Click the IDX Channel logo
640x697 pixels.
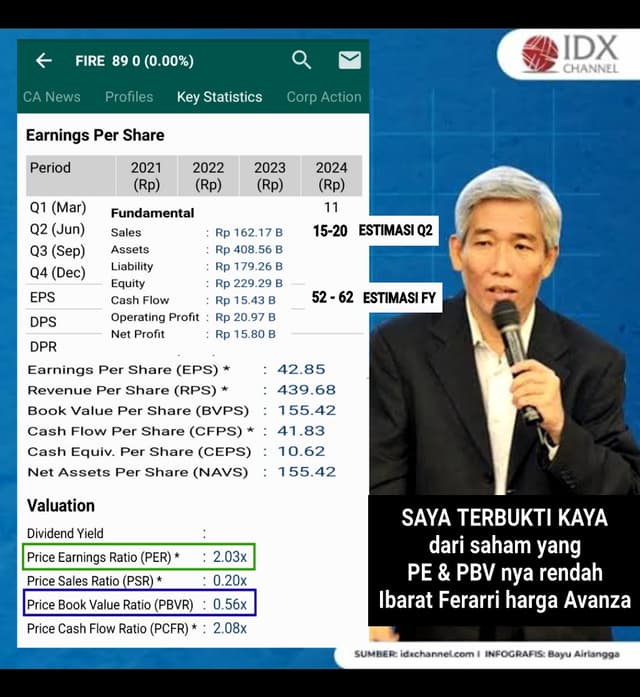[x=565, y=54]
